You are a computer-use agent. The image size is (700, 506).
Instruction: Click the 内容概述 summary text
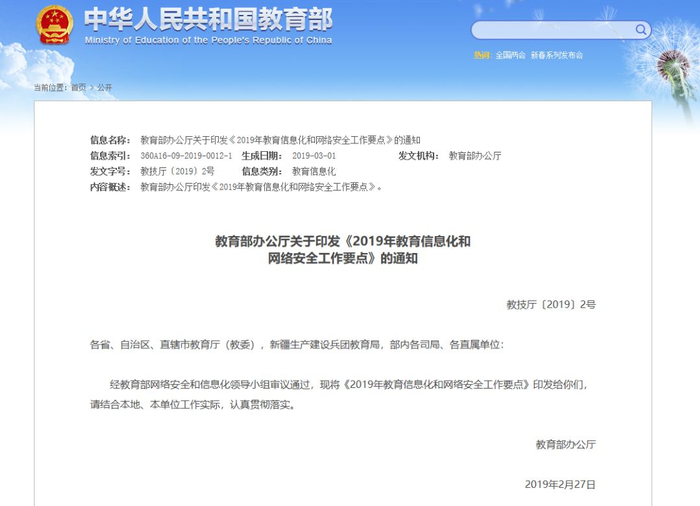pyautogui.click(x=261, y=187)
